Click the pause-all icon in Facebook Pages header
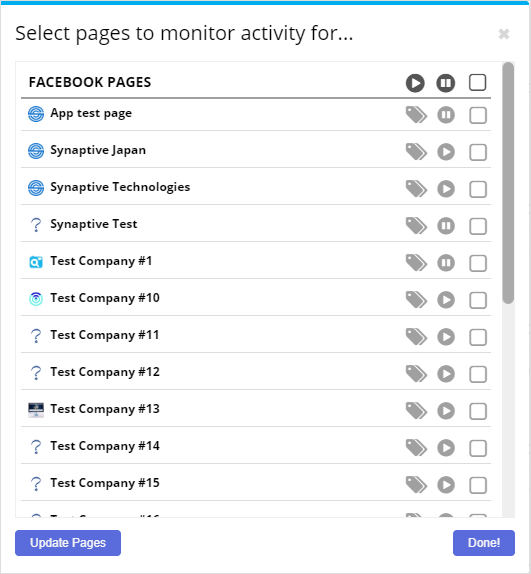 click(445, 83)
